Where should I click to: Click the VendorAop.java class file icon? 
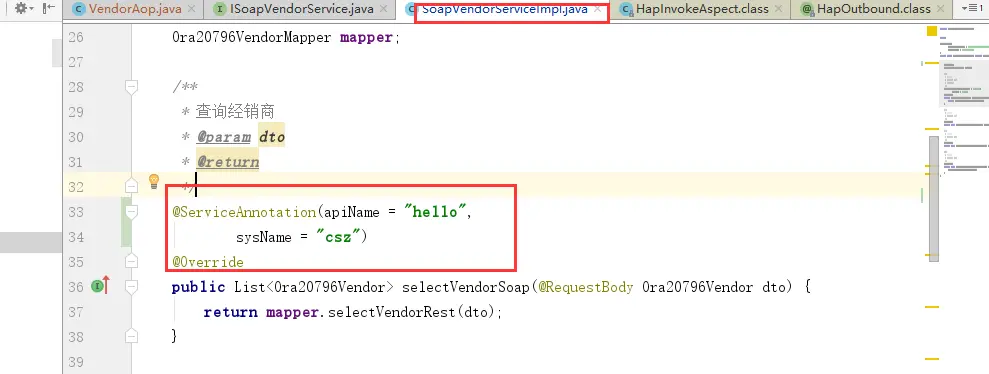[x=79, y=9]
